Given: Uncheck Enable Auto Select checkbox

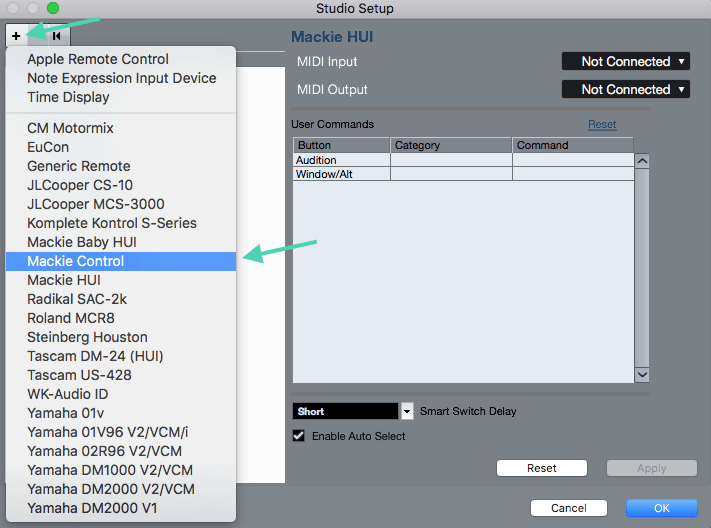Looking at the screenshot, I should coord(299,436).
